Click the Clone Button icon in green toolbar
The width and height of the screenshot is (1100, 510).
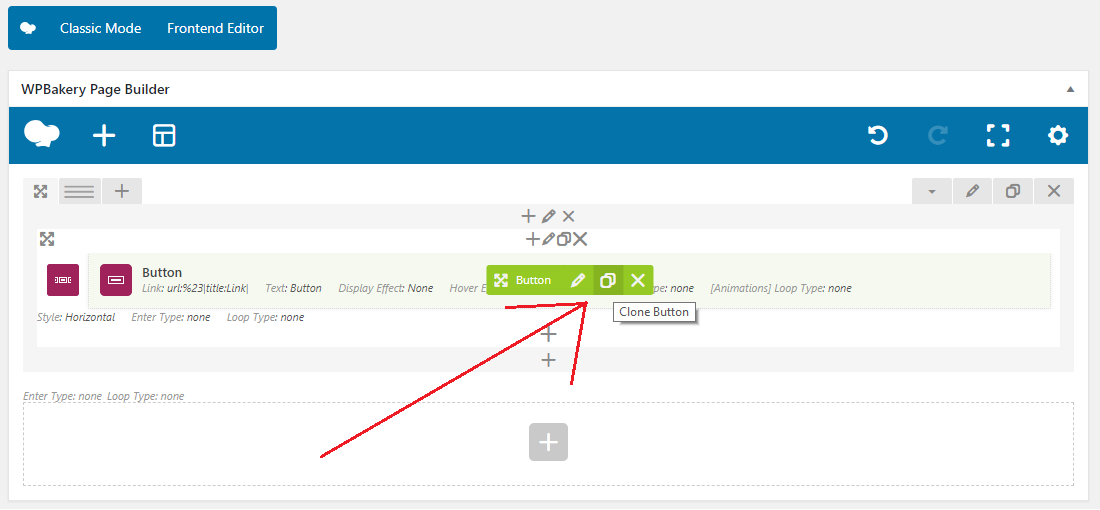tap(608, 281)
